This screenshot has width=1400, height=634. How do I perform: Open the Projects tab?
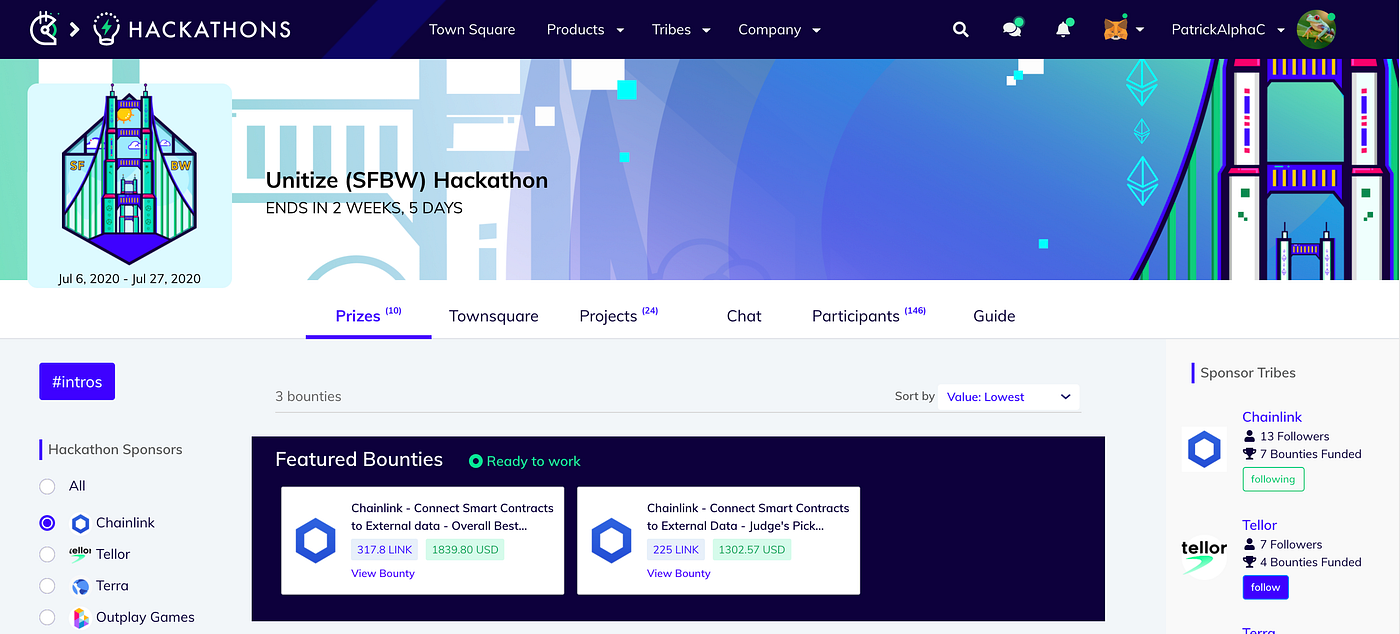point(618,316)
